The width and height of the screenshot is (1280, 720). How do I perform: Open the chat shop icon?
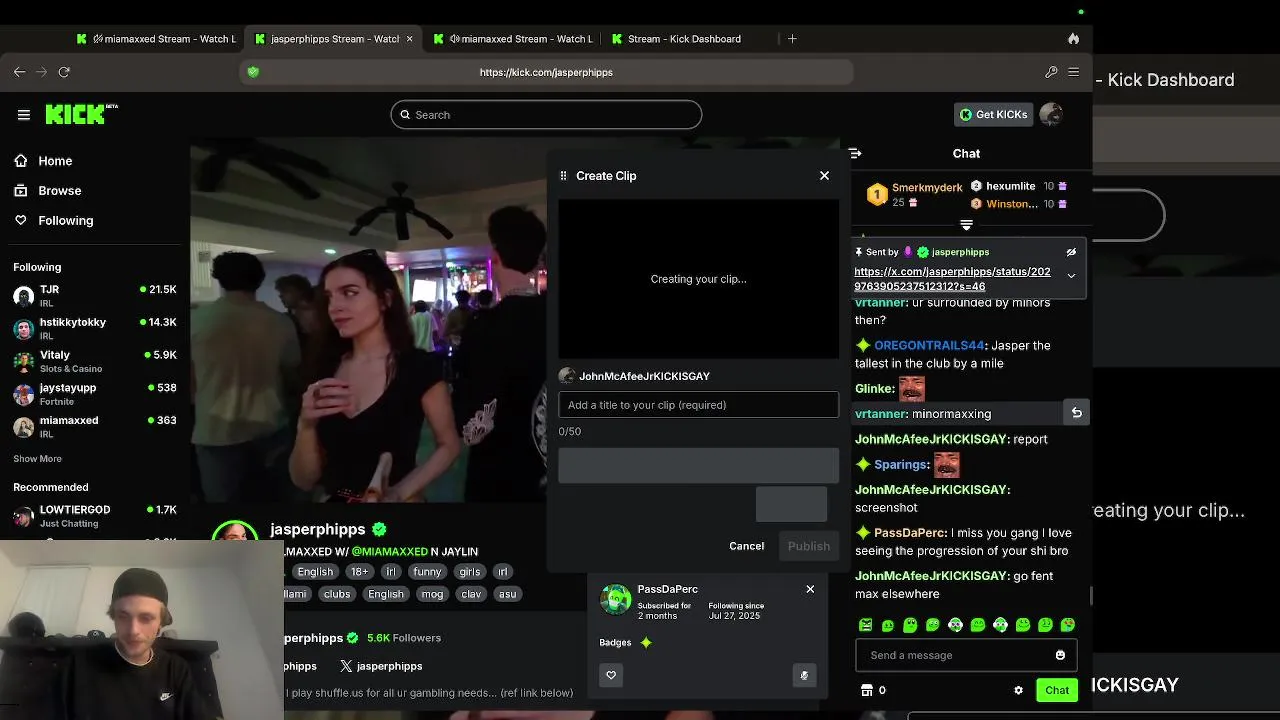867,690
